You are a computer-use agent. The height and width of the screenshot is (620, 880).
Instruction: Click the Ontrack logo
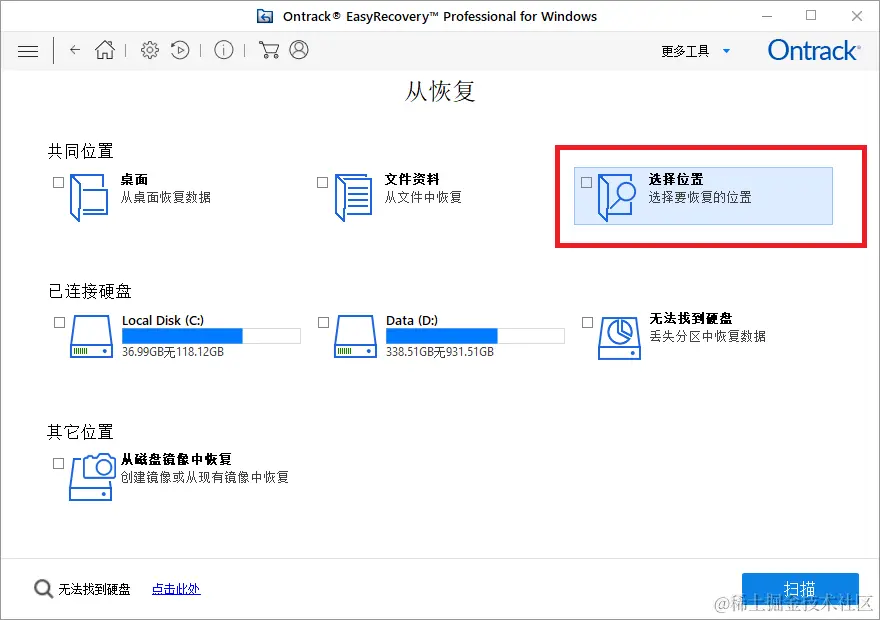pyautogui.click(x=814, y=50)
